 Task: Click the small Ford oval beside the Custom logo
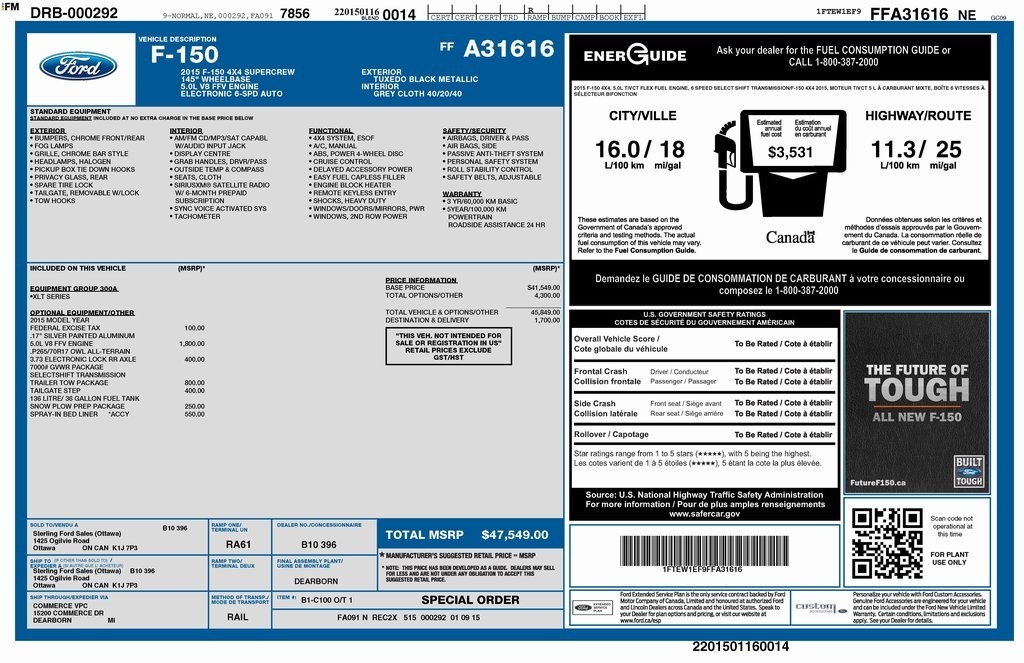(x=844, y=612)
